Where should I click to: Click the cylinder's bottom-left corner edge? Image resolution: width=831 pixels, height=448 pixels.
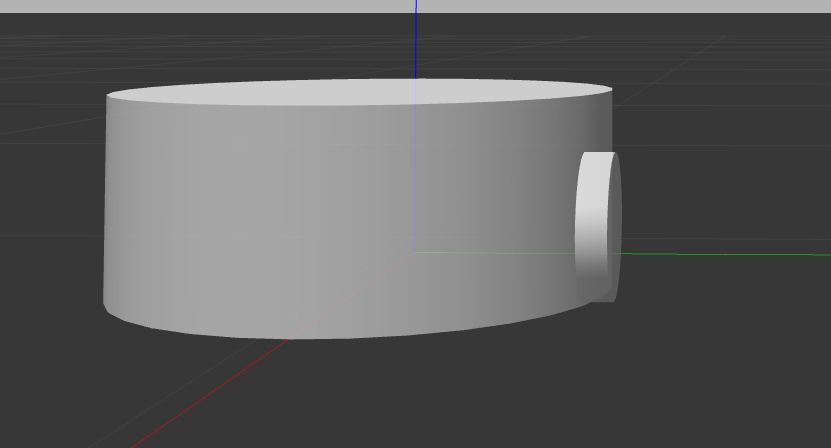tap(107, 302)
